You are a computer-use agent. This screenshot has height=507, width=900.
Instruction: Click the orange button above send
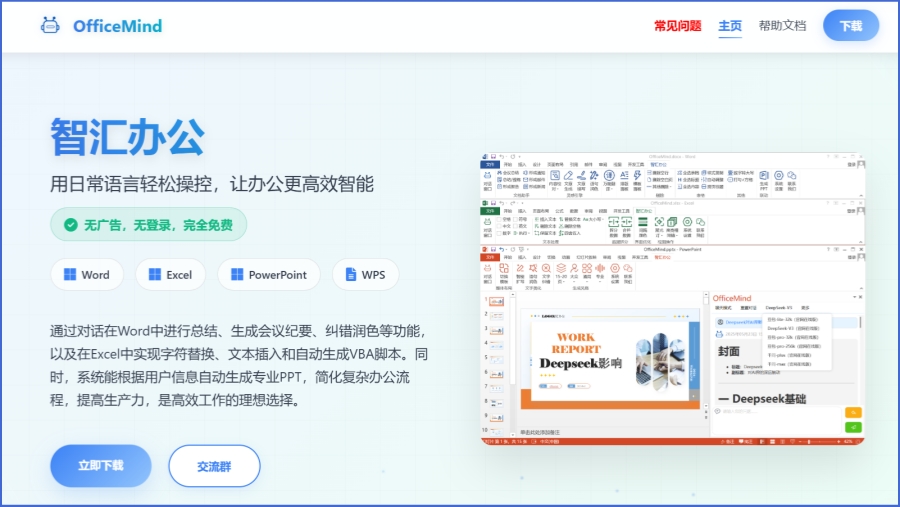point(854,412)
